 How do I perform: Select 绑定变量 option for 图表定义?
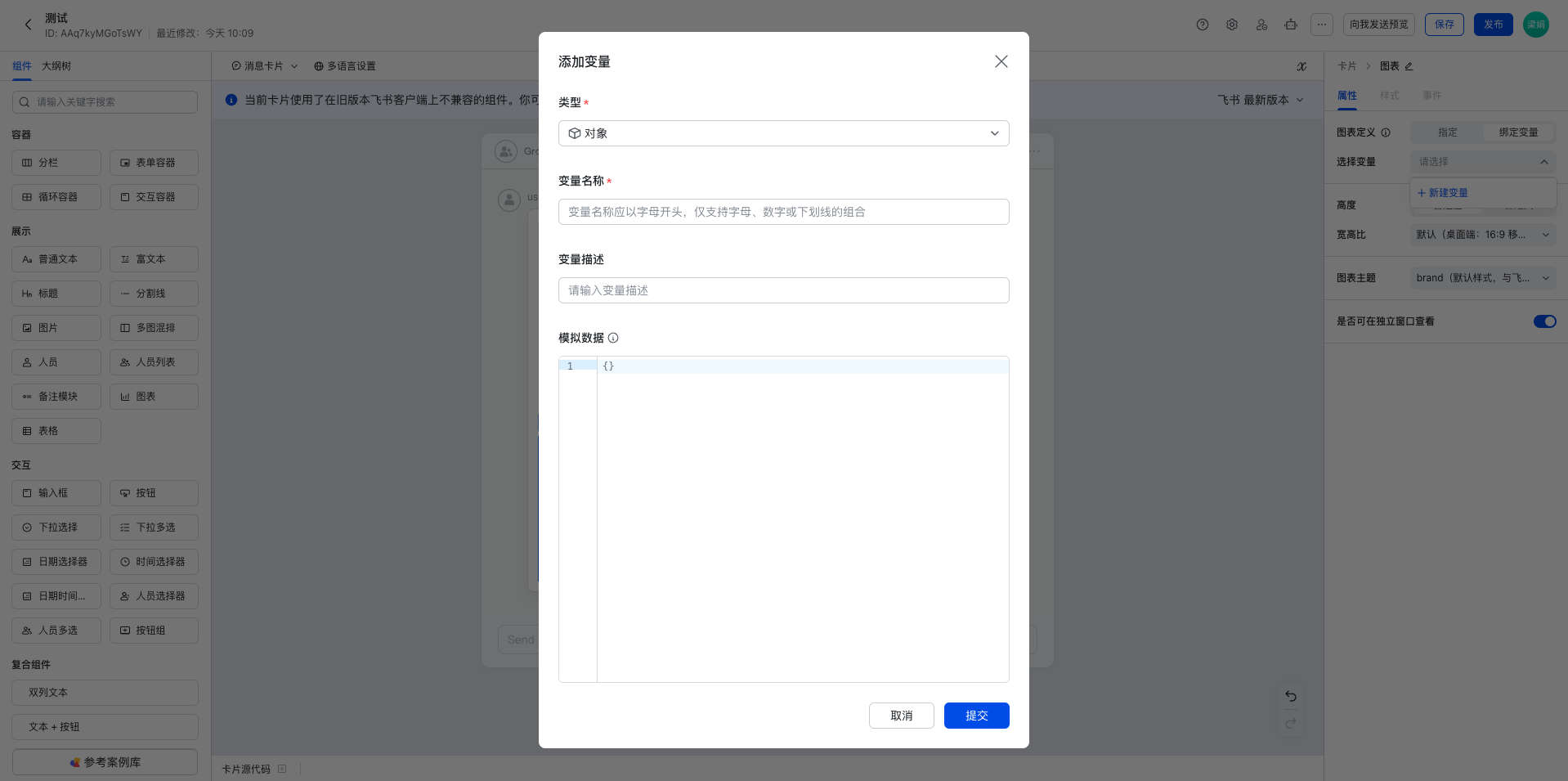click(x=1518, y=132)
